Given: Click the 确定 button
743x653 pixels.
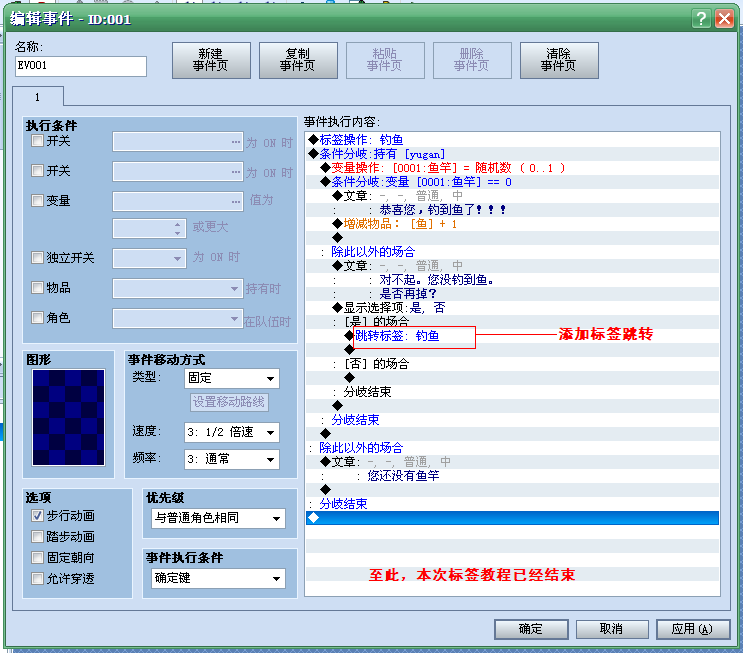Looking at the screenshot, I should click(531, 629).
